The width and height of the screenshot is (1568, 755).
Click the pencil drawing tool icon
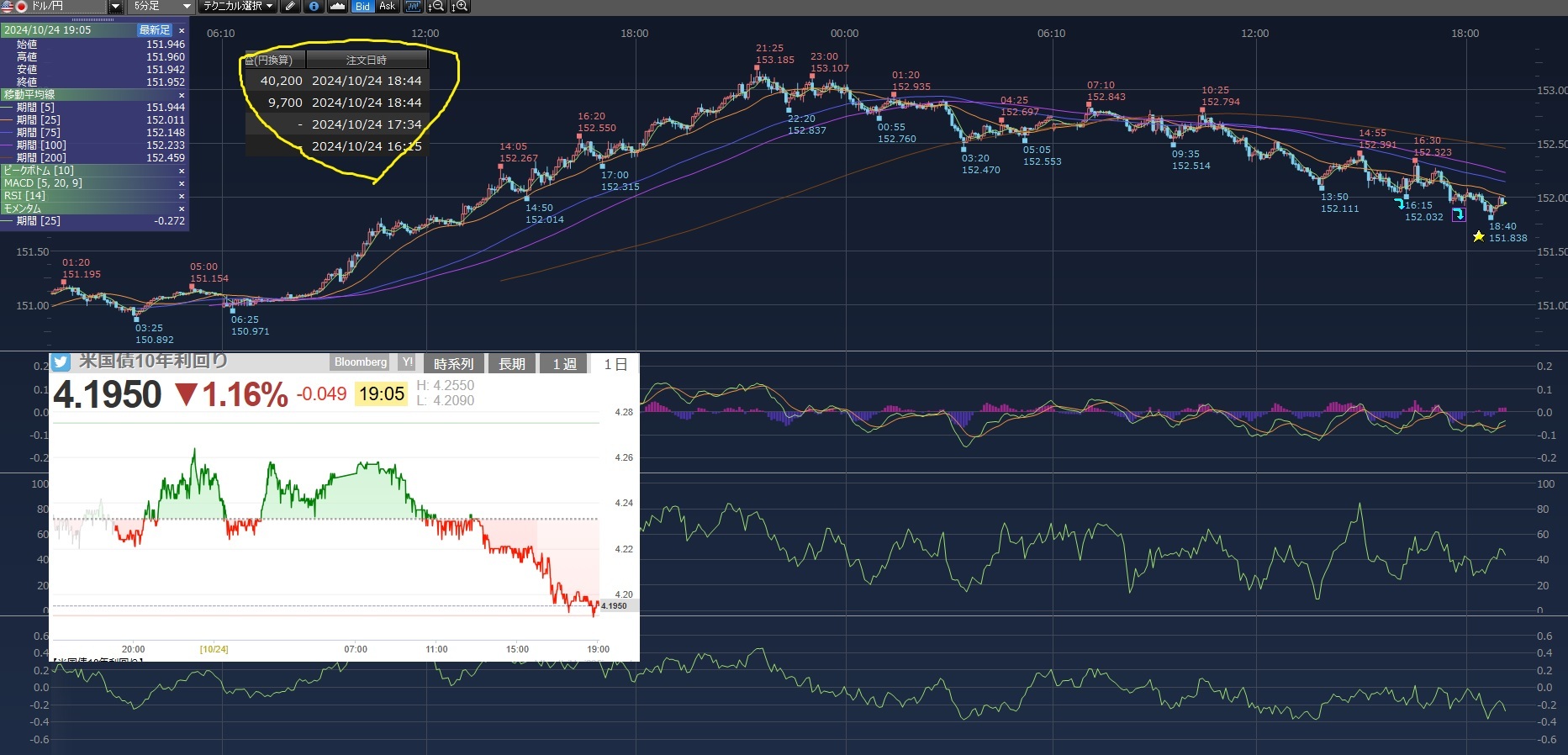[290, 7]
